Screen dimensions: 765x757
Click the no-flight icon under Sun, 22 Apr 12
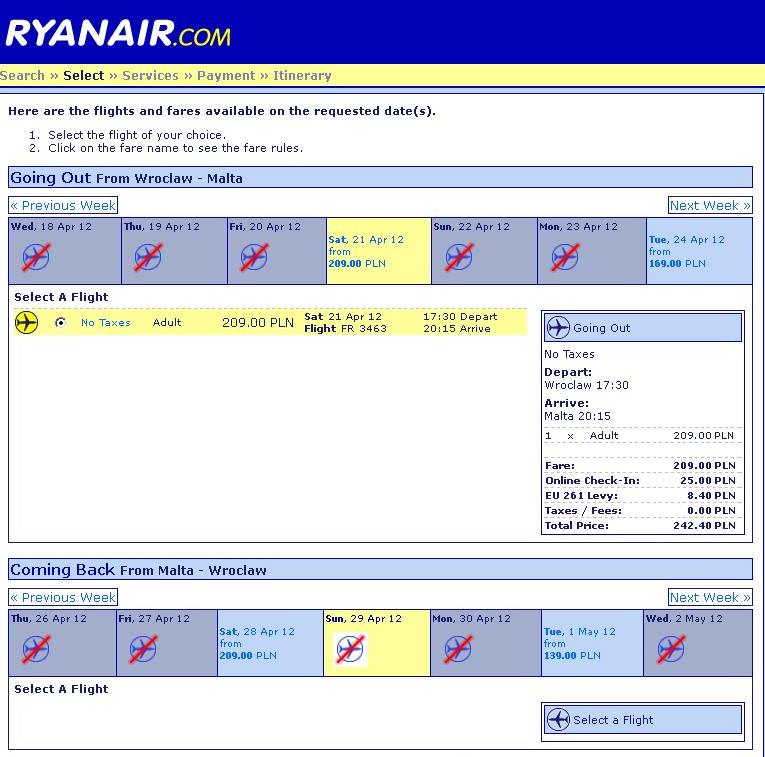[x=459, y=257]
